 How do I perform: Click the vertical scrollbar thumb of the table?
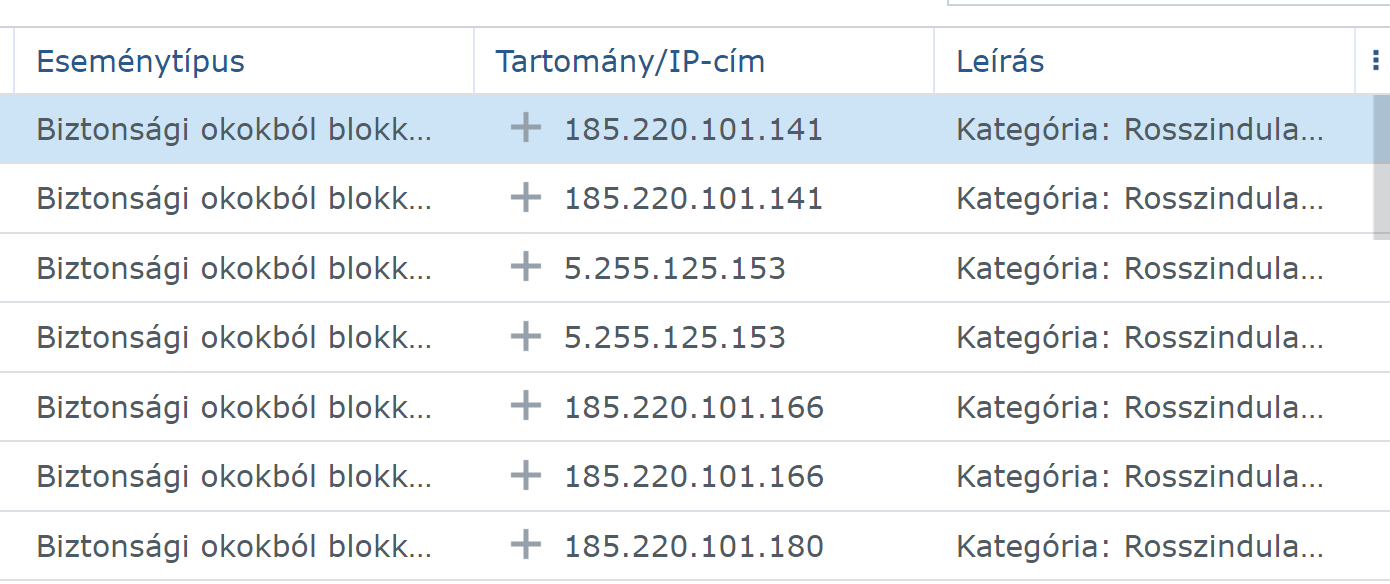[x=1381, y=167]
